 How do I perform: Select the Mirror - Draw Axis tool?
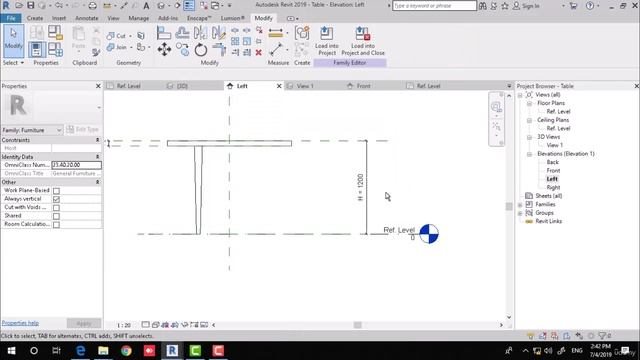[219, 33]
